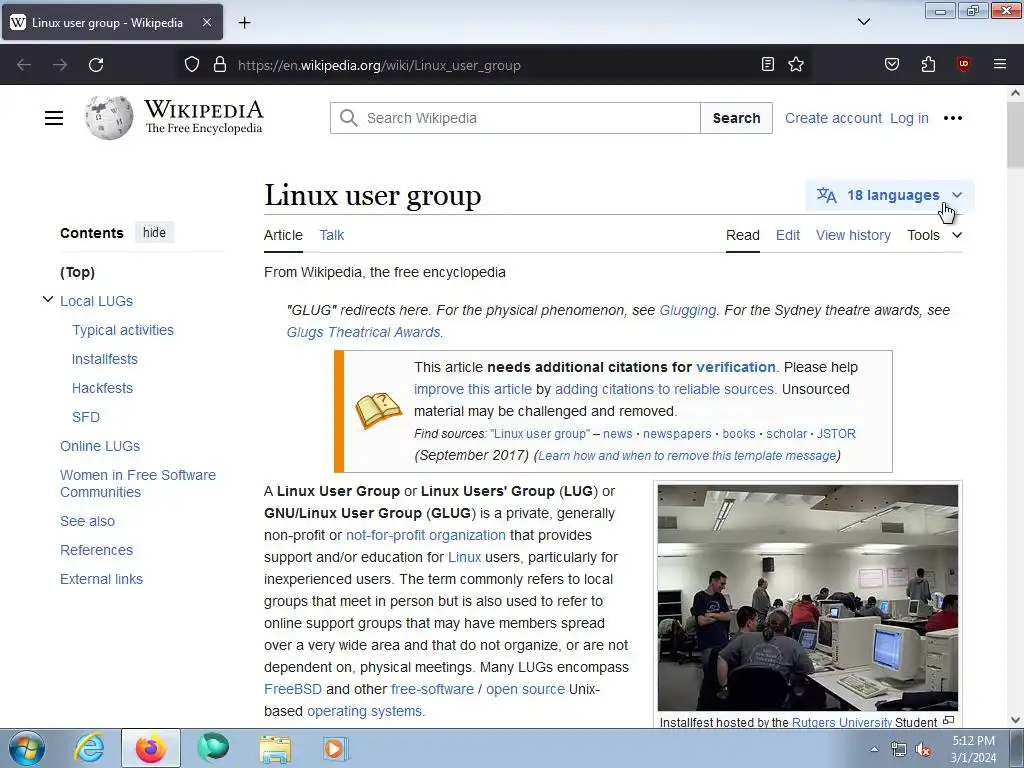The image size is (1024, 768).
Task: Expand the 18 languages dropdown
Action: coord(889,195)
